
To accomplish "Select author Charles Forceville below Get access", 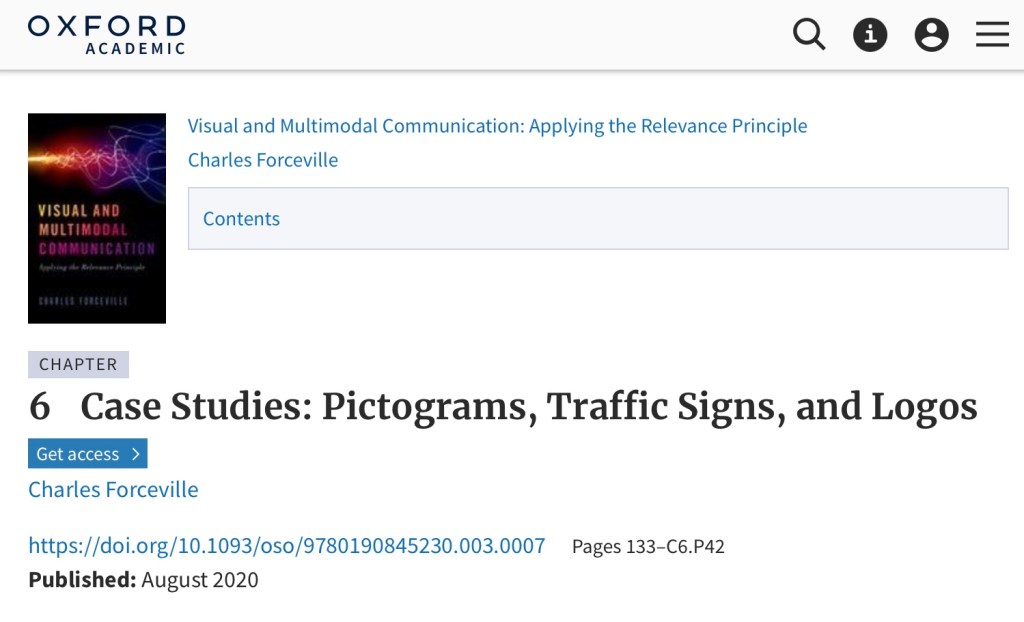I will [113, 490].
